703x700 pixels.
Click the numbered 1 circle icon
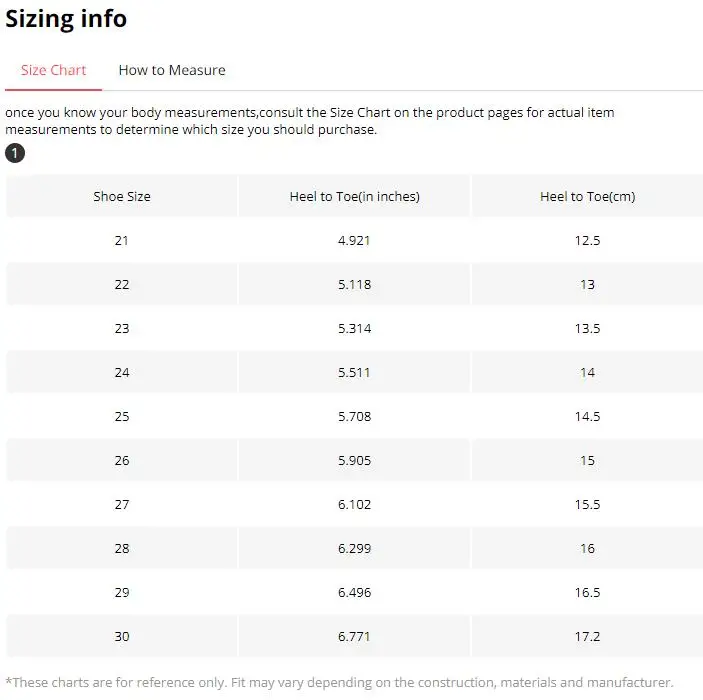pyautogui.click(x=15, y=153)
